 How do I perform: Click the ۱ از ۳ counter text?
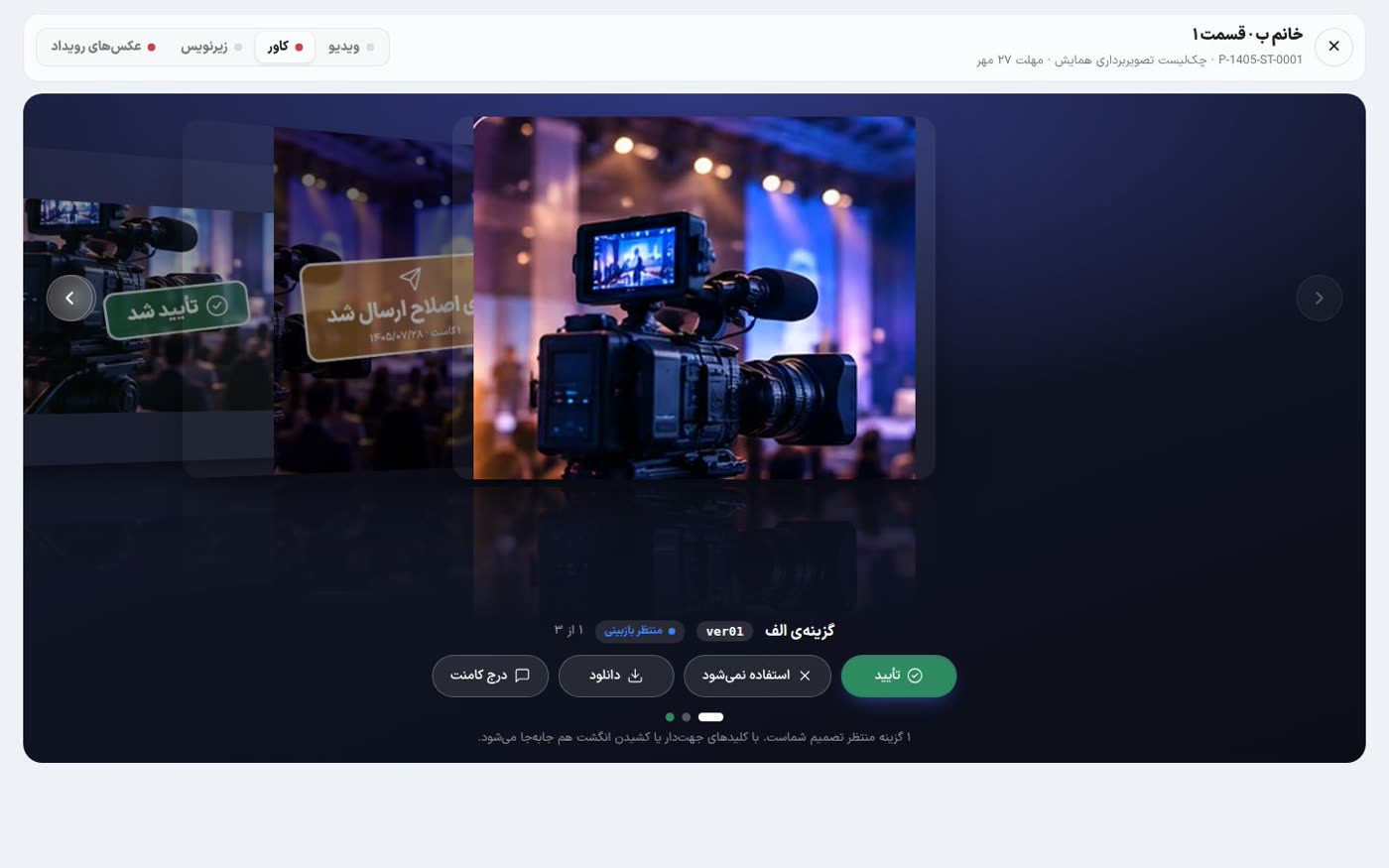[568, 630]
